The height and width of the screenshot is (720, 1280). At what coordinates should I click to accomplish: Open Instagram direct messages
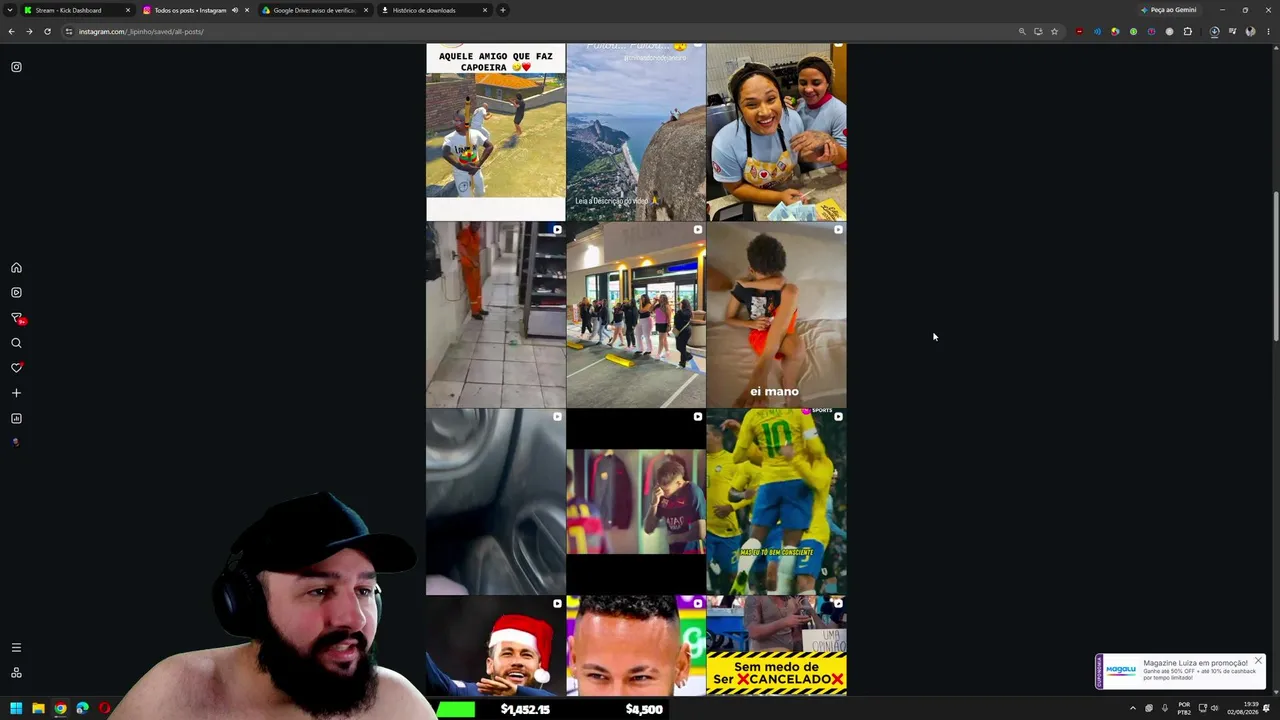pos(16,318)
